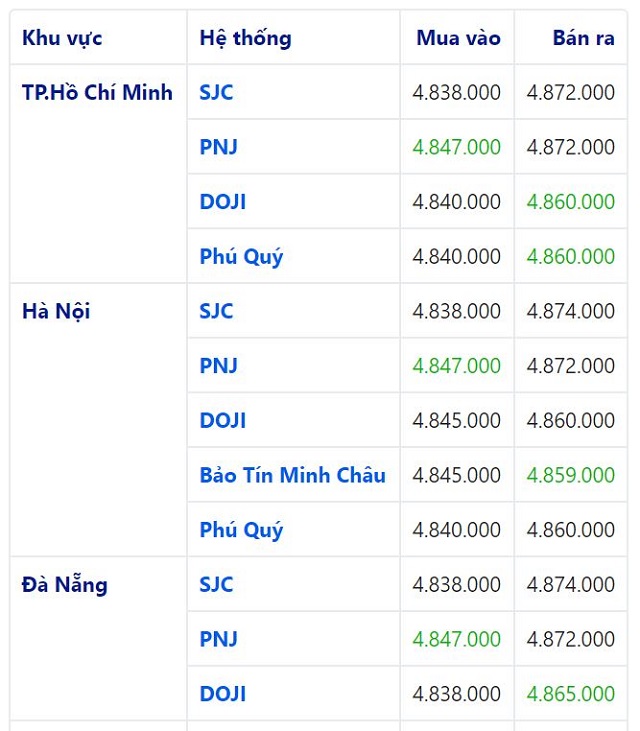Click Bảo Tín Minh Châu's 4.845.000 buying price
Image resolution: width=640 pixels, height=731 pixels.
pyautogui.click(x=457, y=475)
